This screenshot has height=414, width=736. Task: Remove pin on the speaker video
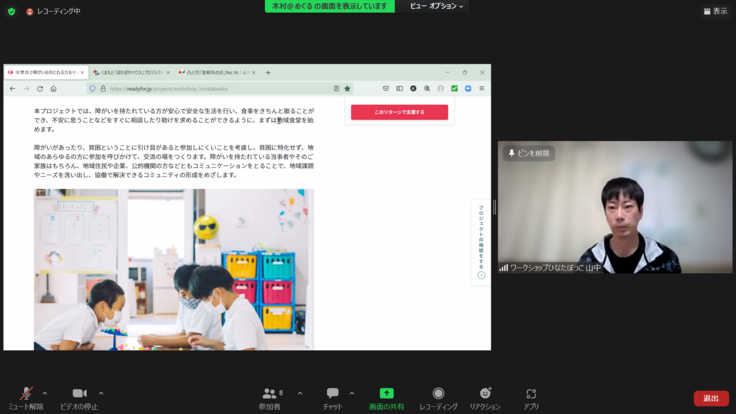click(x=527, y=153)
